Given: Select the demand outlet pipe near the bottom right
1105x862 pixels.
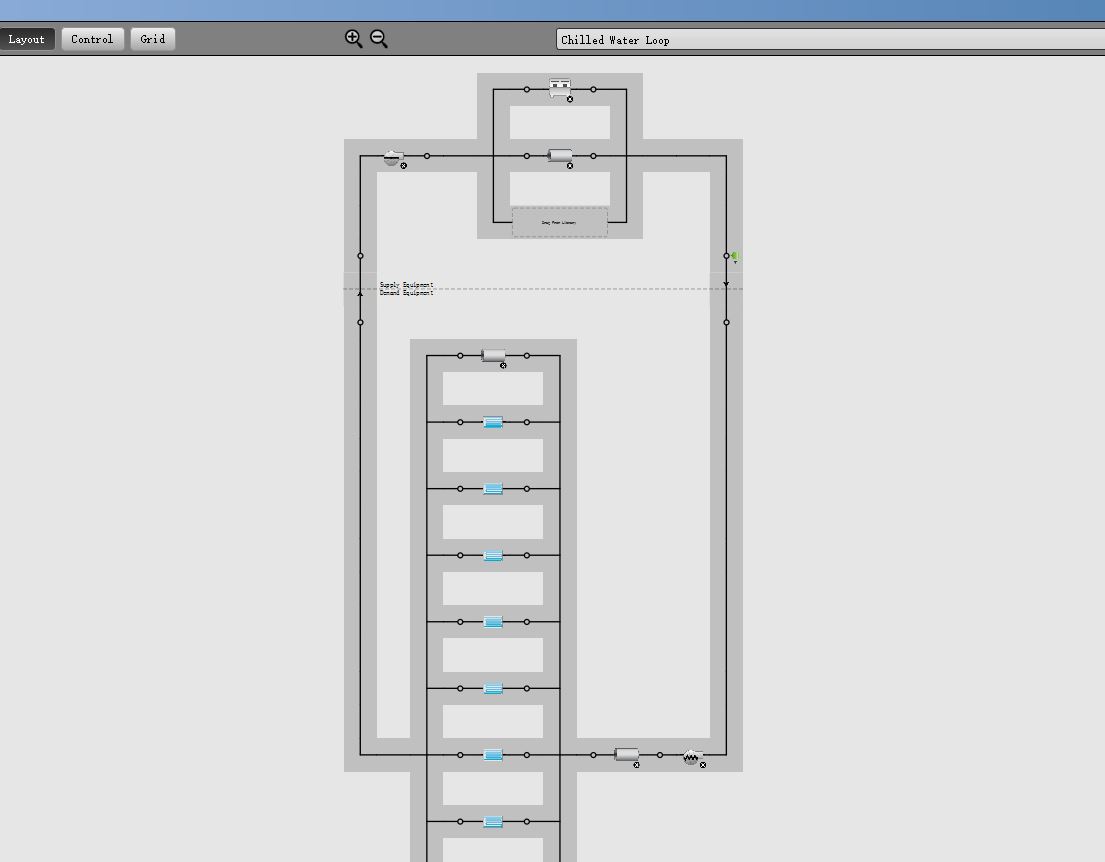Looking at the screenshot, I should [626, 755].
